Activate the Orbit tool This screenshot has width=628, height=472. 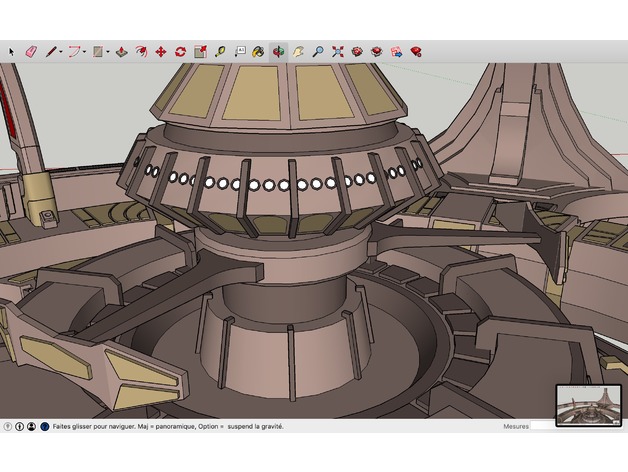click(278, 51)
